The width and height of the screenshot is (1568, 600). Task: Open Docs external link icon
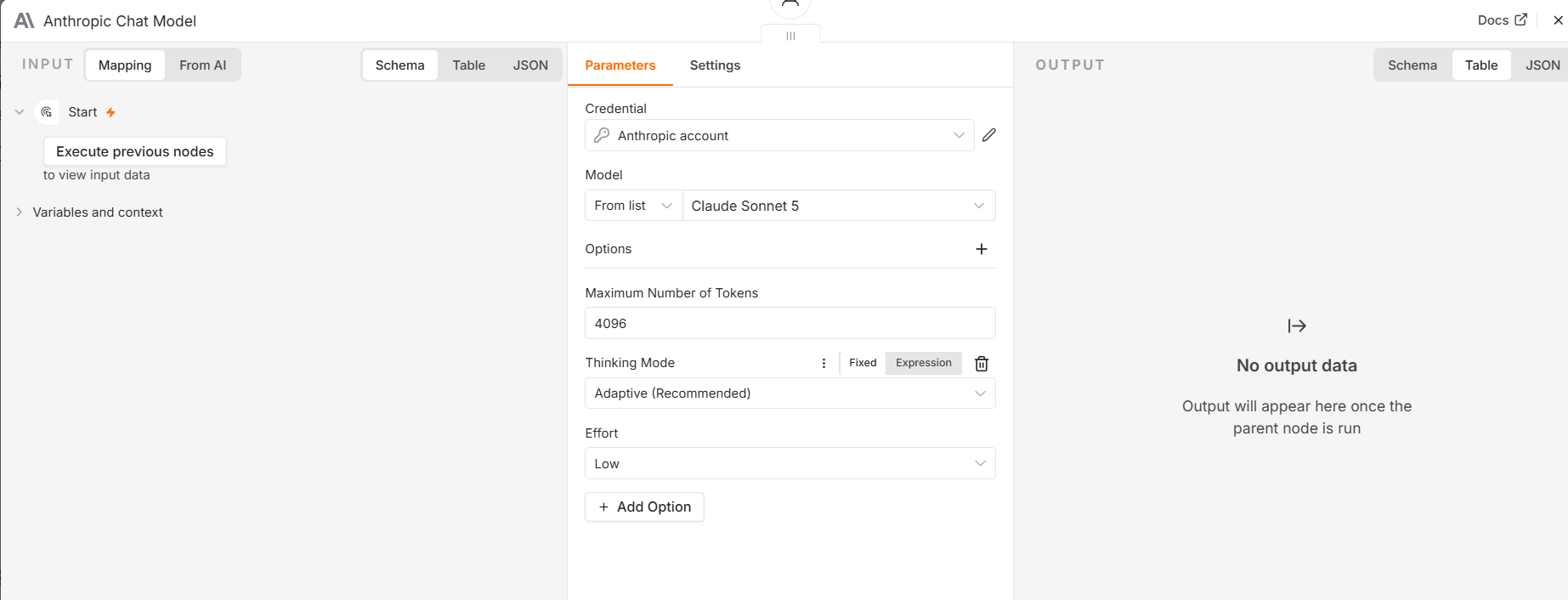(x=1521, y=20)
